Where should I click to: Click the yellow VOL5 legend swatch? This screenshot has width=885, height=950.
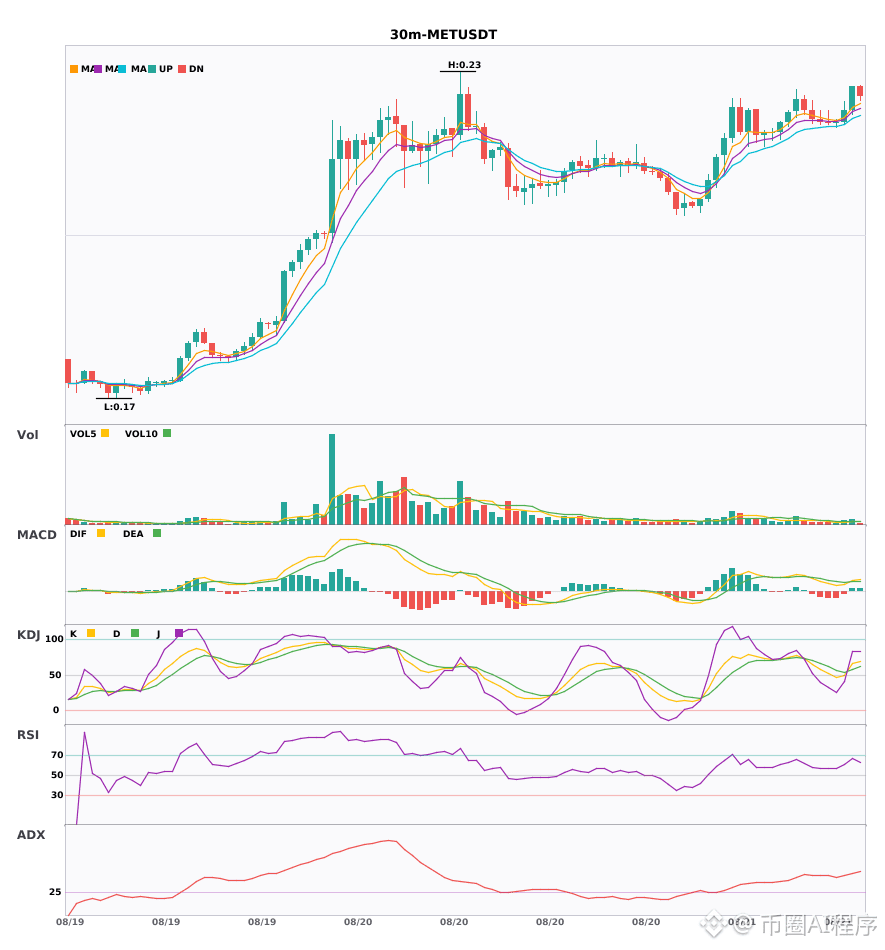click(x=105, y=433)
